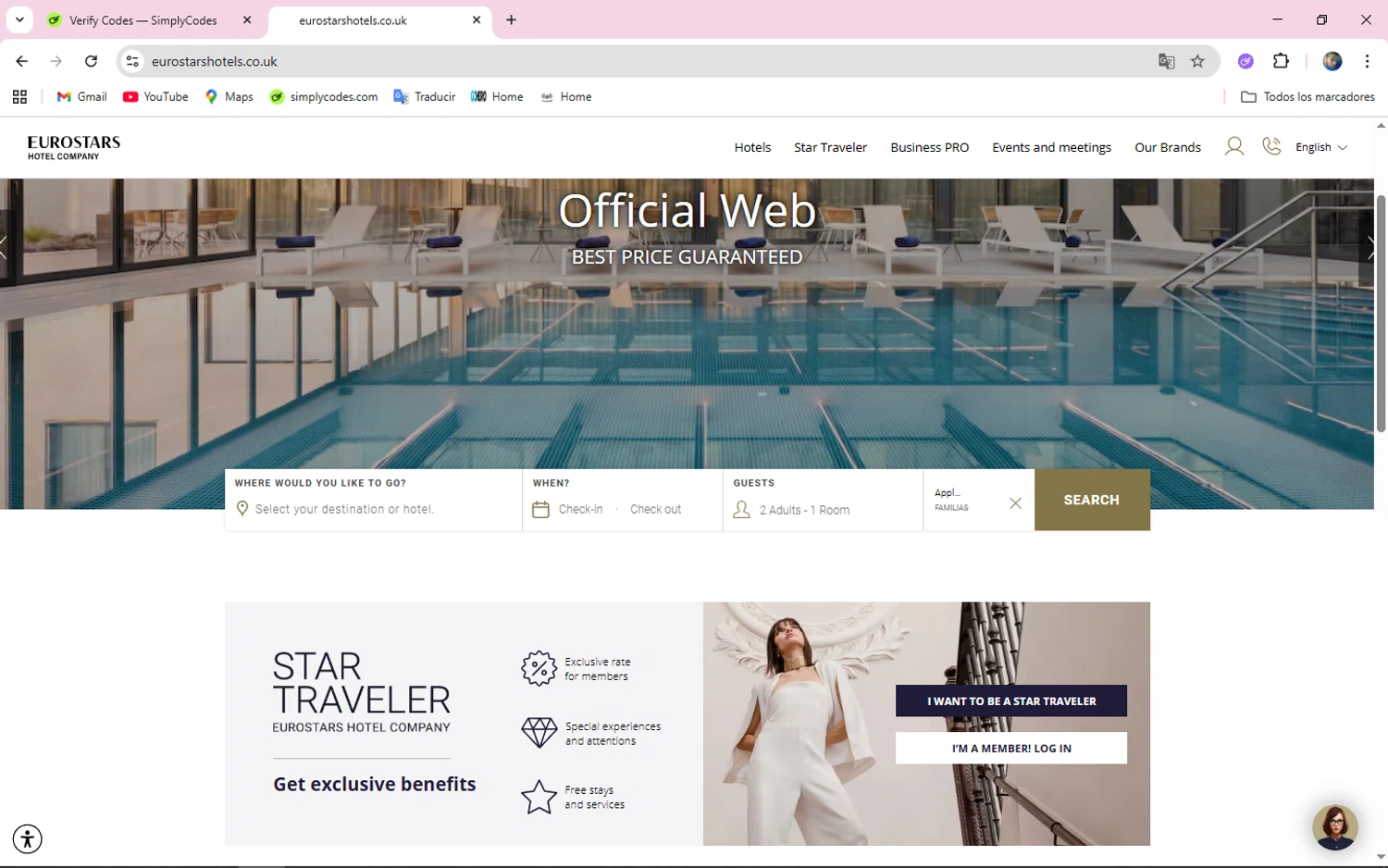Open the English language dropdown

tap(1321, 147)
